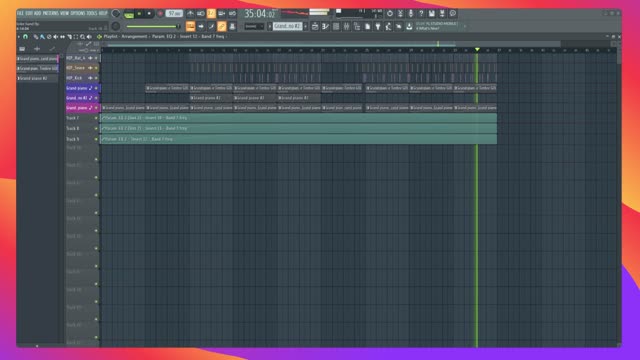This screenshot has width=640, height=360.
Task: Toggle wait for input icon
Action: click(201, 13)
